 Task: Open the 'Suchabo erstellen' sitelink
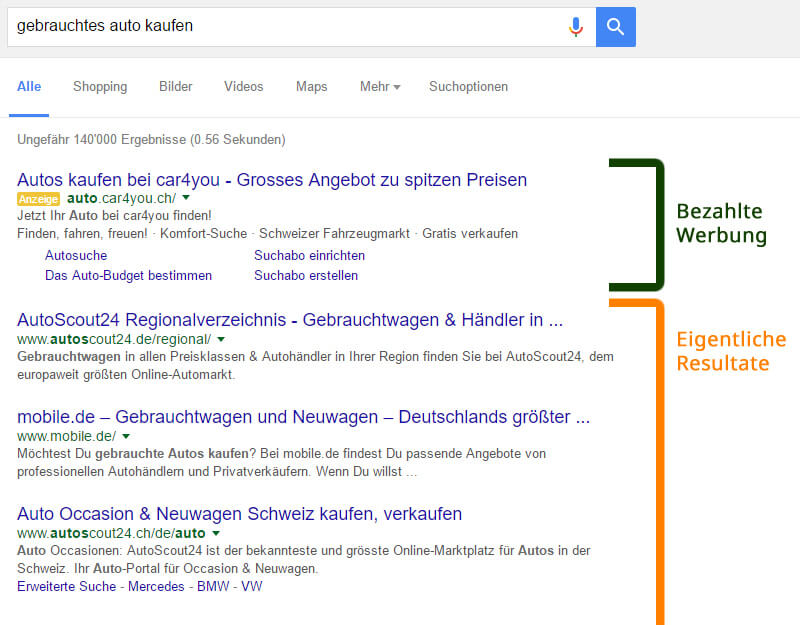pyautogui.click(x=306, y=276)
